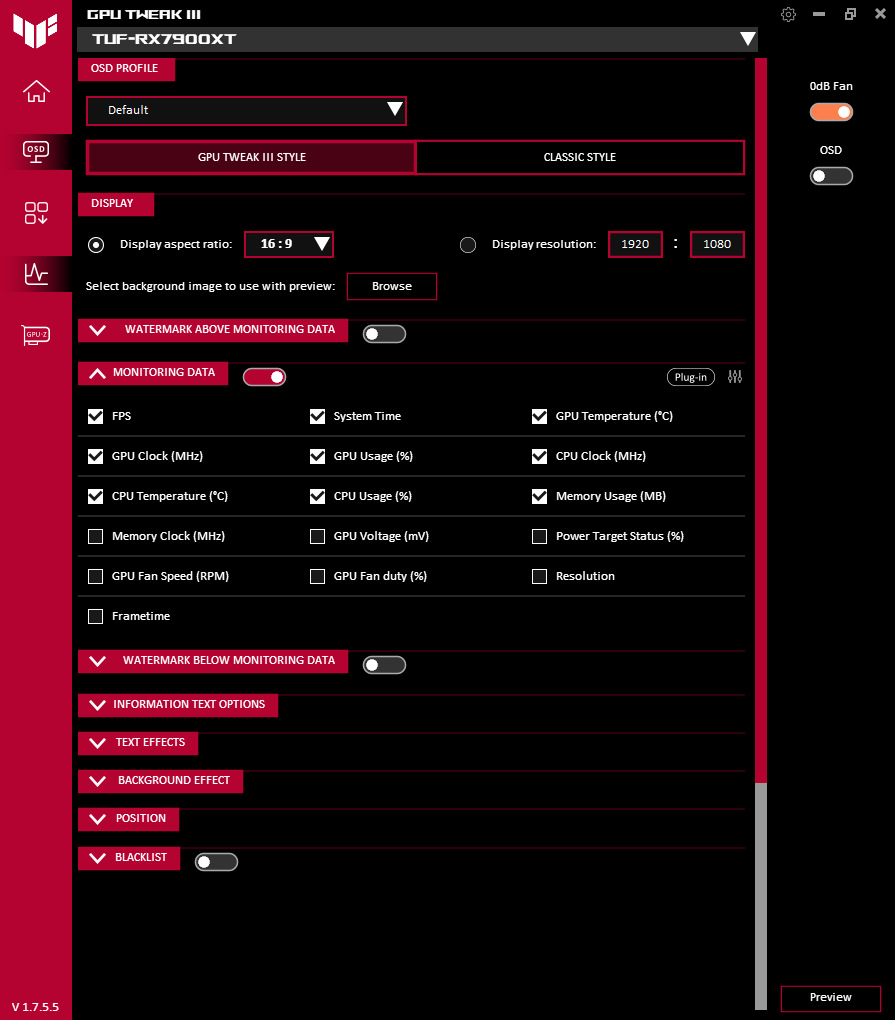Image resolution: width=895 pixels, height=1020 pixels.
Task: Uncheck the FPS checkbox
Action: (96, 416)
